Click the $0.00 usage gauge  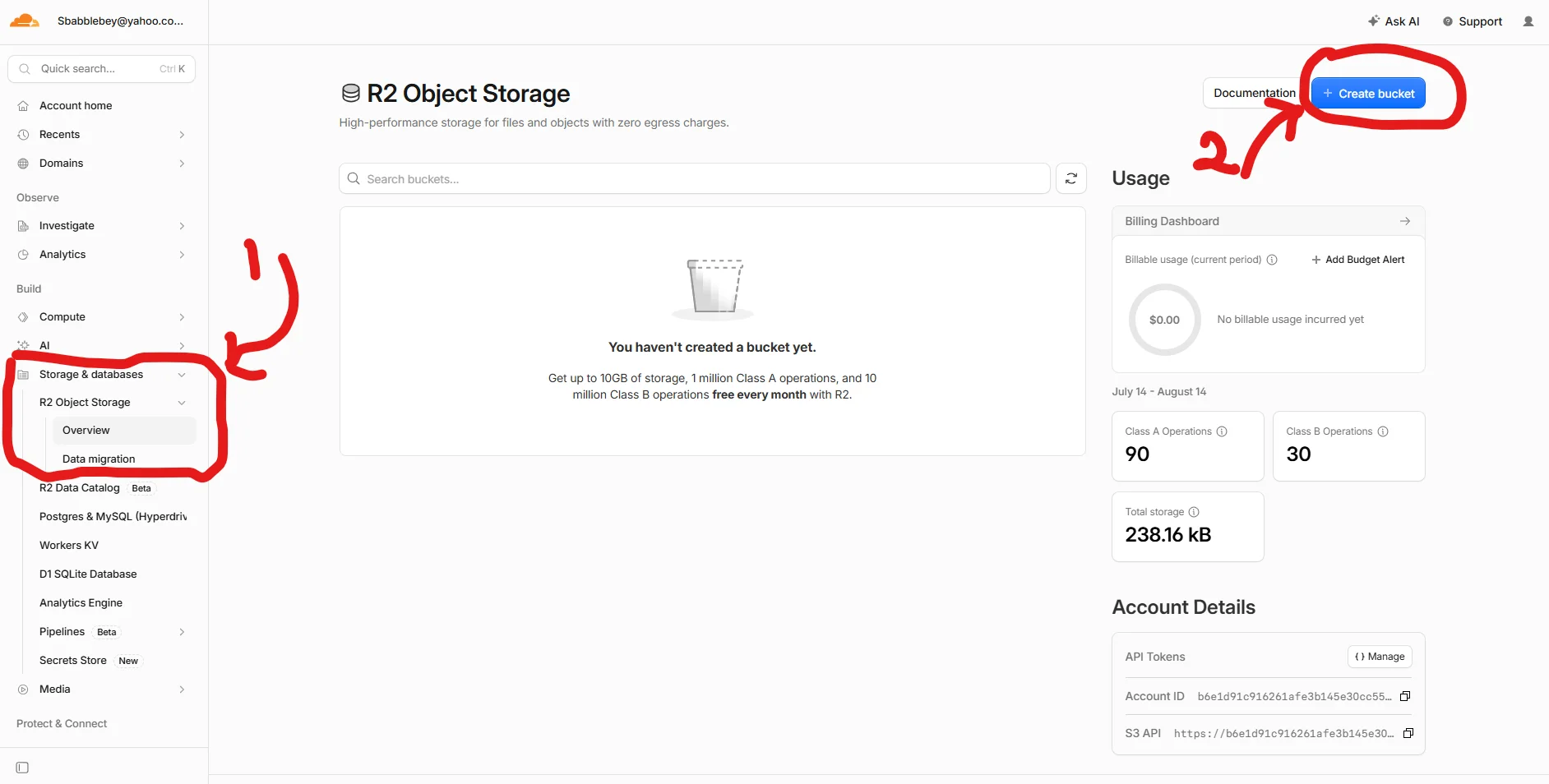1164,320
